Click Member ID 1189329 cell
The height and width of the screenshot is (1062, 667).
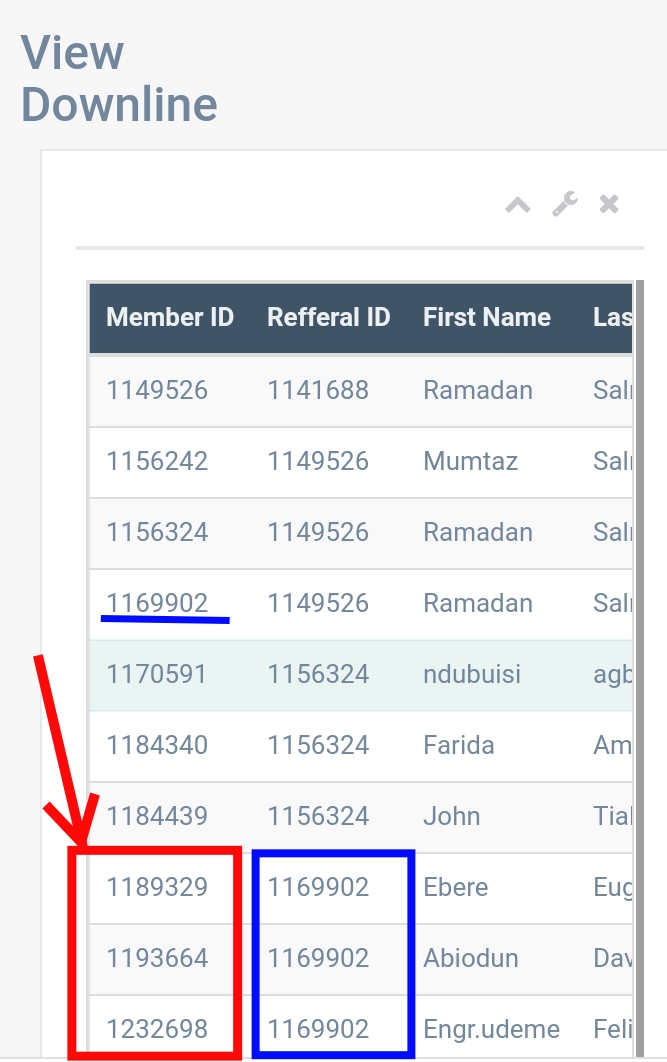[157, 887]
